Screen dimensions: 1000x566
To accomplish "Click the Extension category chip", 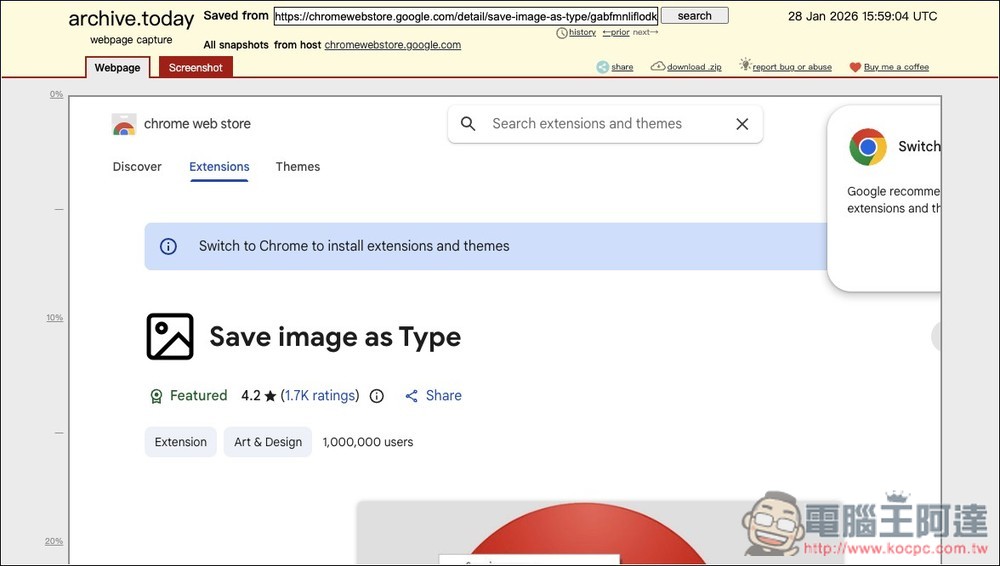I will click(x=180, y=442).
